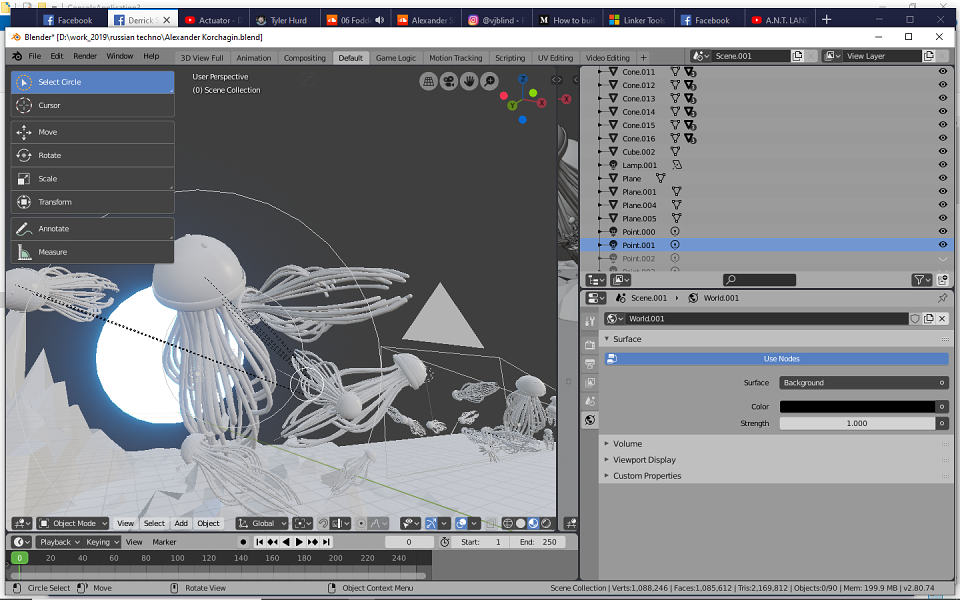Hide Lamp.001 with eye icon

point(943,165)
